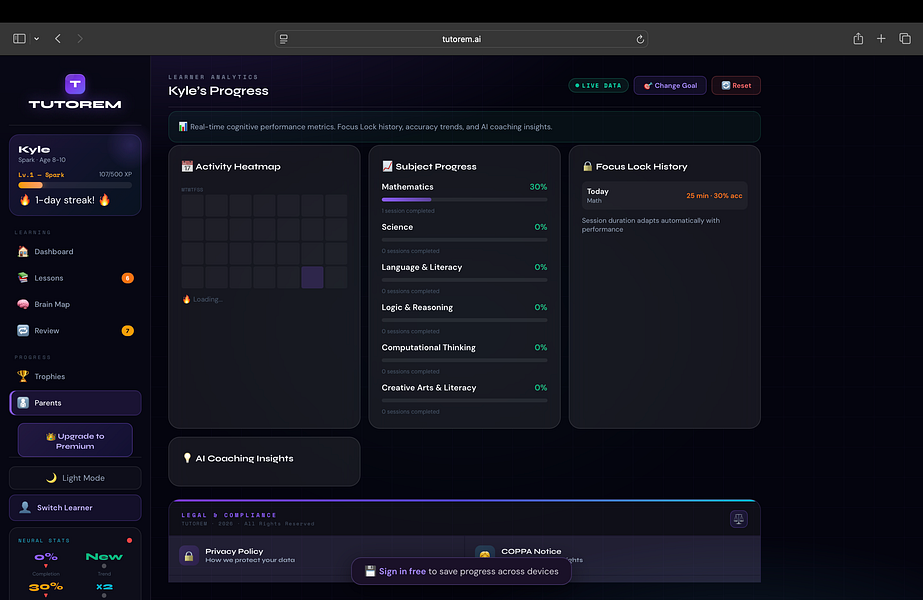Click the Tutorem T logo icon
The height and width of the screenshot is (600, 923).
pos(75,84)
